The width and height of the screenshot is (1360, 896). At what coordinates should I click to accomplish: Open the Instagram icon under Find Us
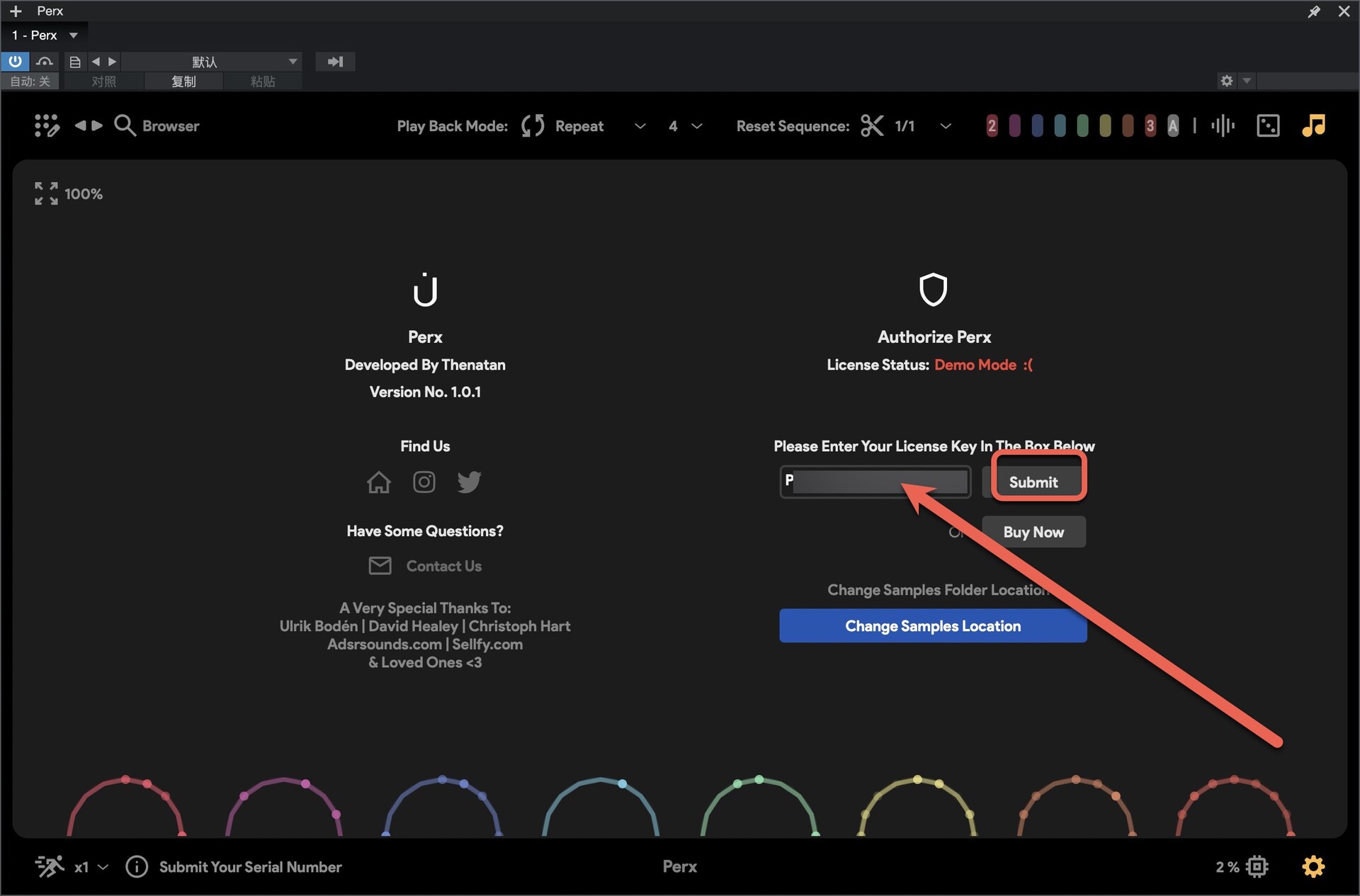424,482
